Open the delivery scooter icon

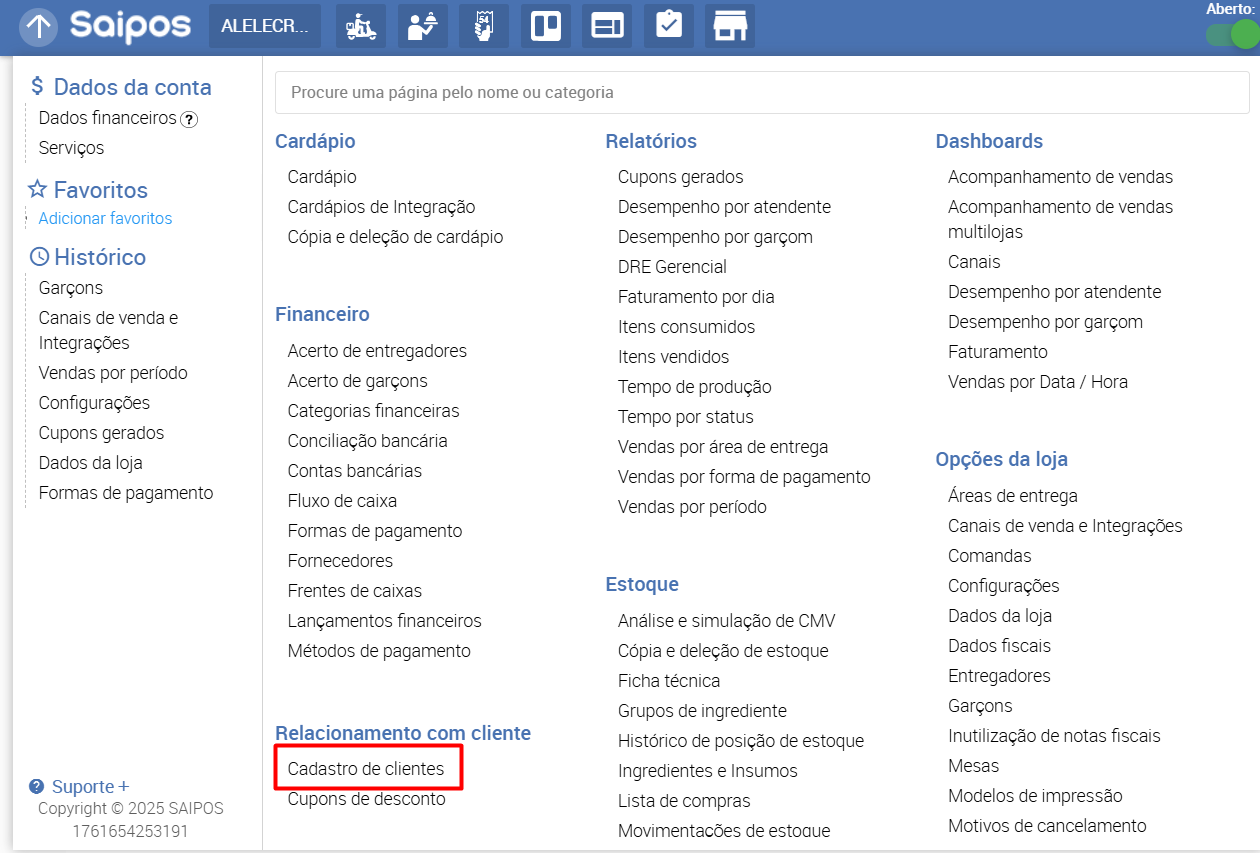360,27
